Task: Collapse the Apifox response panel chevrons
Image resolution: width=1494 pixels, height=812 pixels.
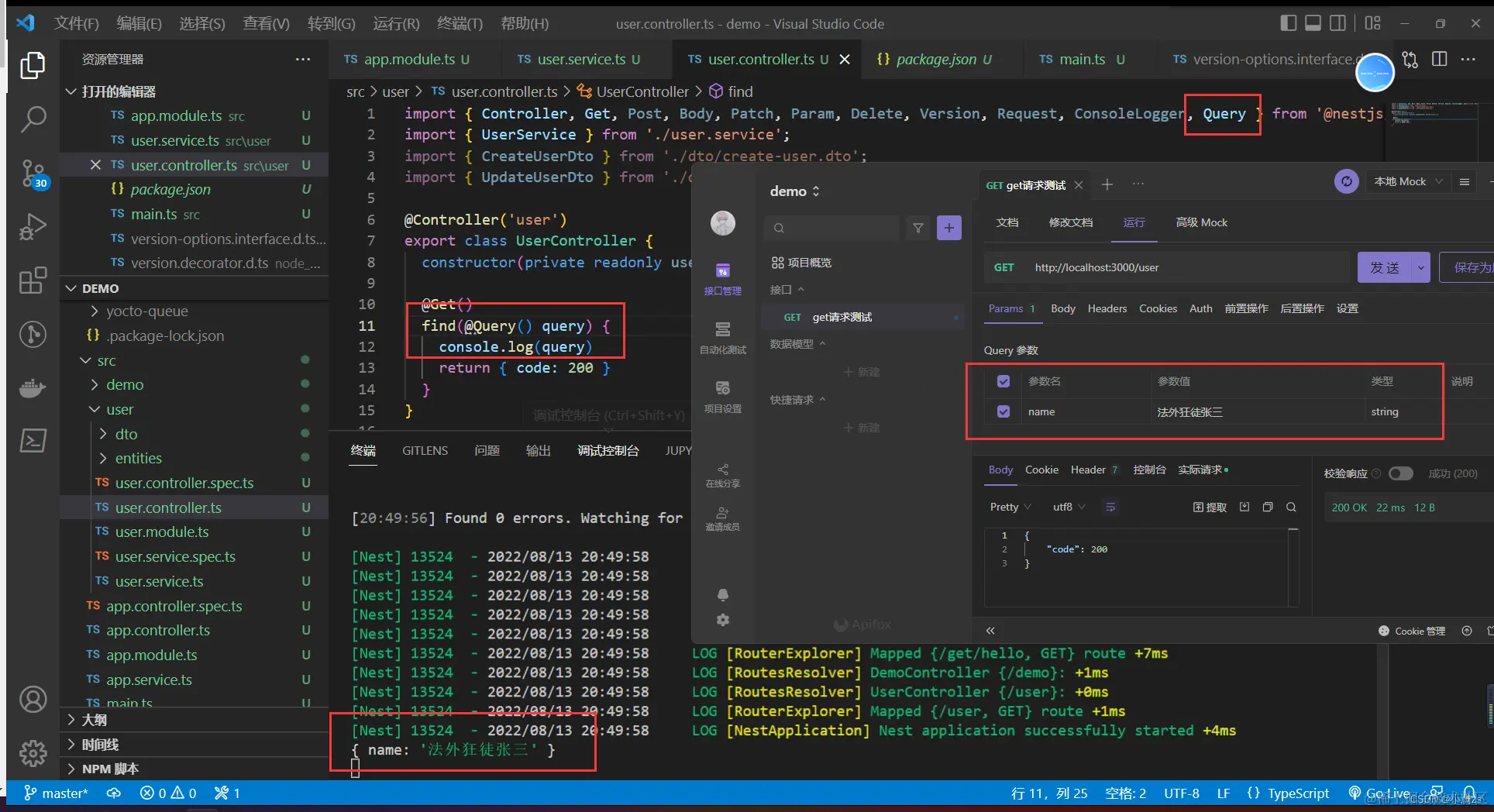Action: click(990, 631)
